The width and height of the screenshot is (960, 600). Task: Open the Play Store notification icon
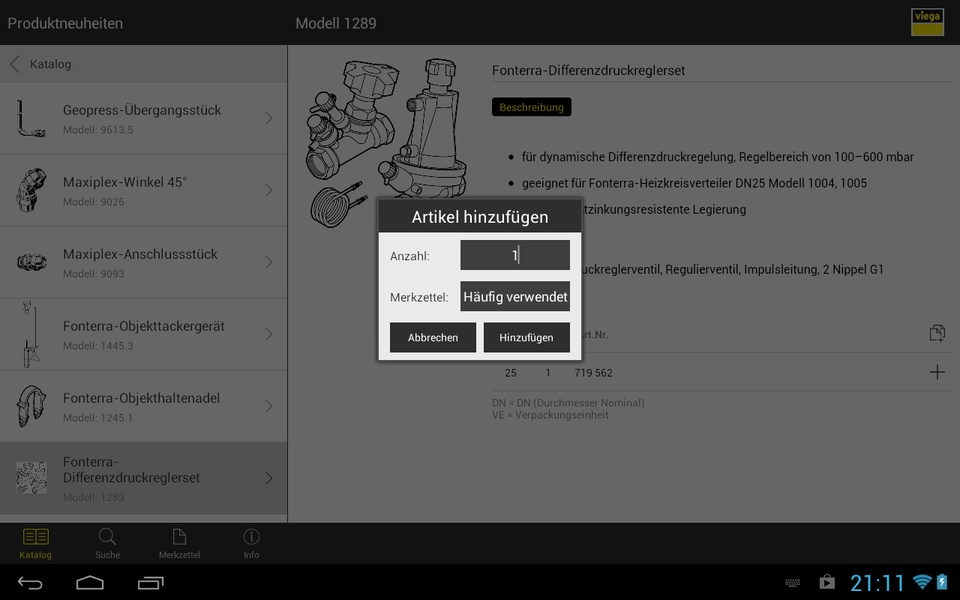point(827,582)
